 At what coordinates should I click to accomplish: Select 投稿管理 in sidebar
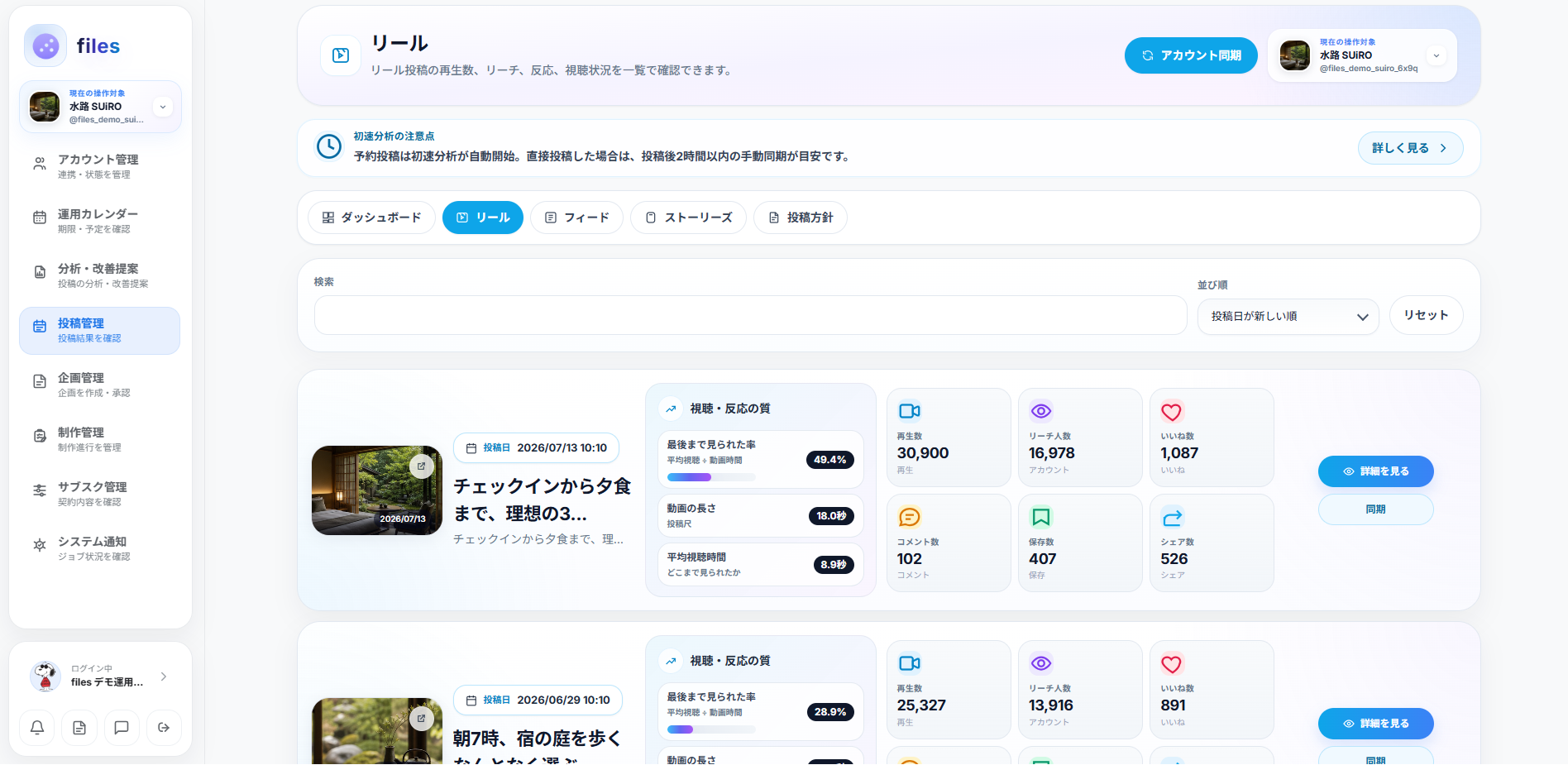pyautogui.click(x=99, y=331)
